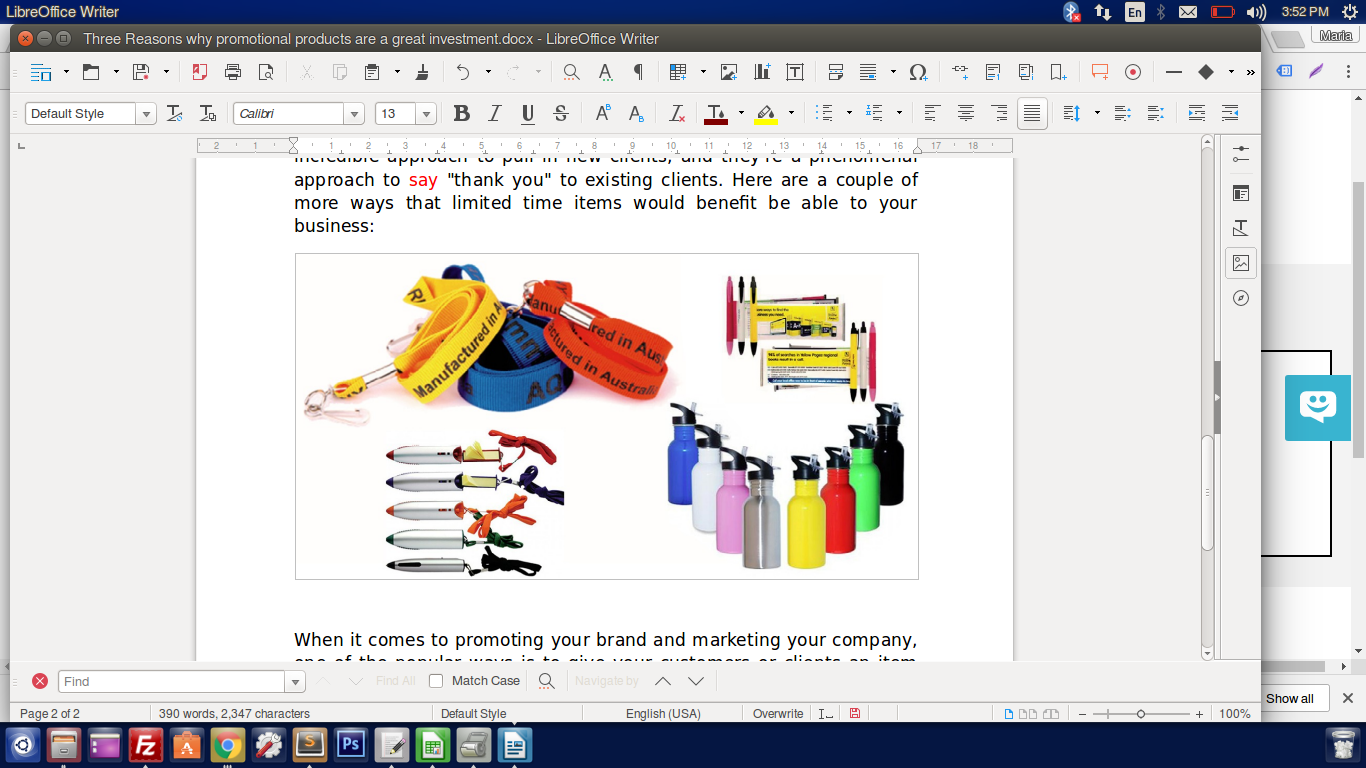The image size is (1366, 768).
Task: Open sidebar Gallery panel icon
Action: point(1241,263)
